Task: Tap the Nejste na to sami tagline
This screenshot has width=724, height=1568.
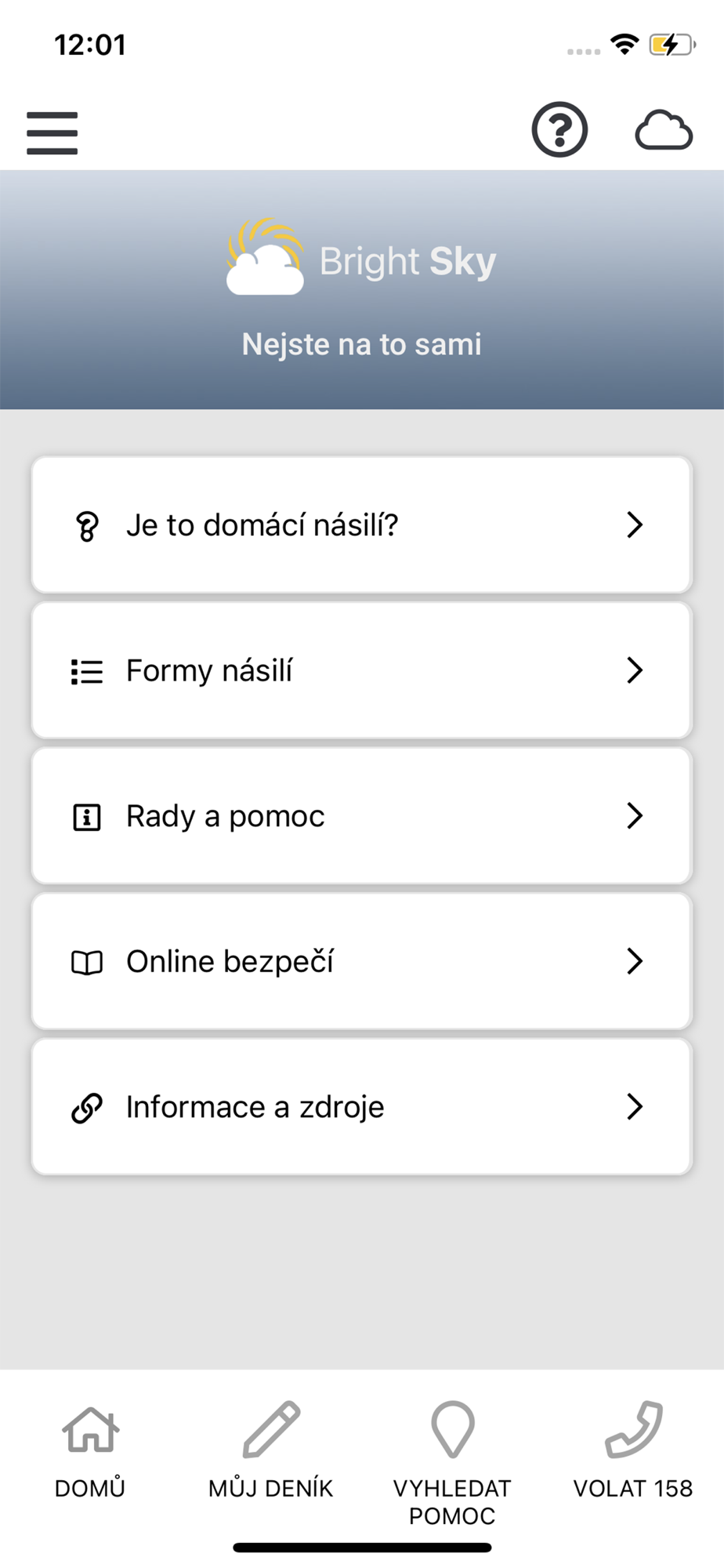Action: [361, 344]
